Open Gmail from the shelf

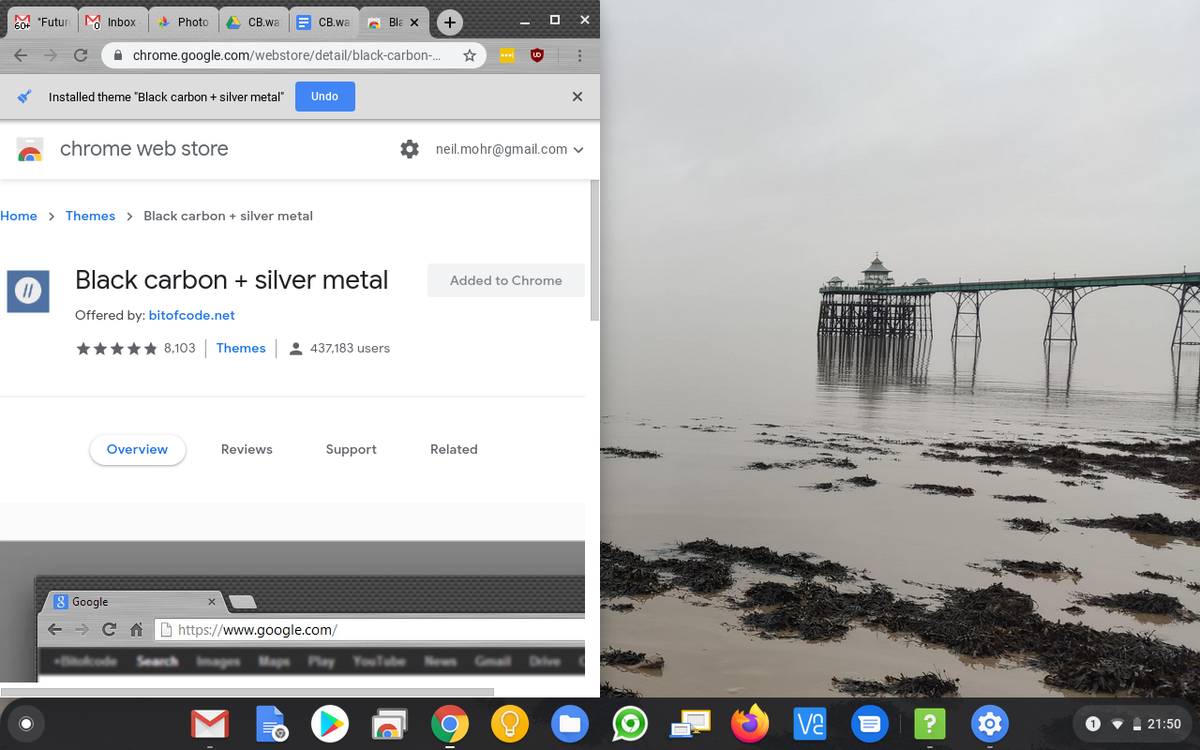pos(210,724)
